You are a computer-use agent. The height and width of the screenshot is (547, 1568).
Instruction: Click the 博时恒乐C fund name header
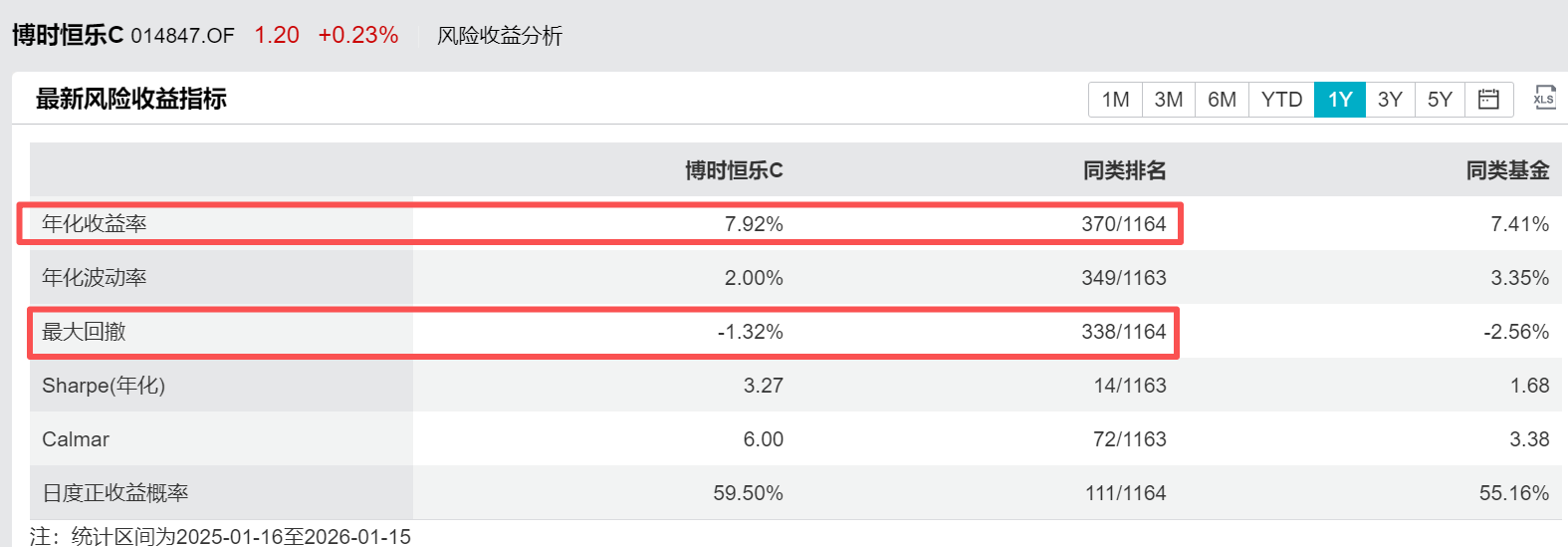[x=68, y=35]
